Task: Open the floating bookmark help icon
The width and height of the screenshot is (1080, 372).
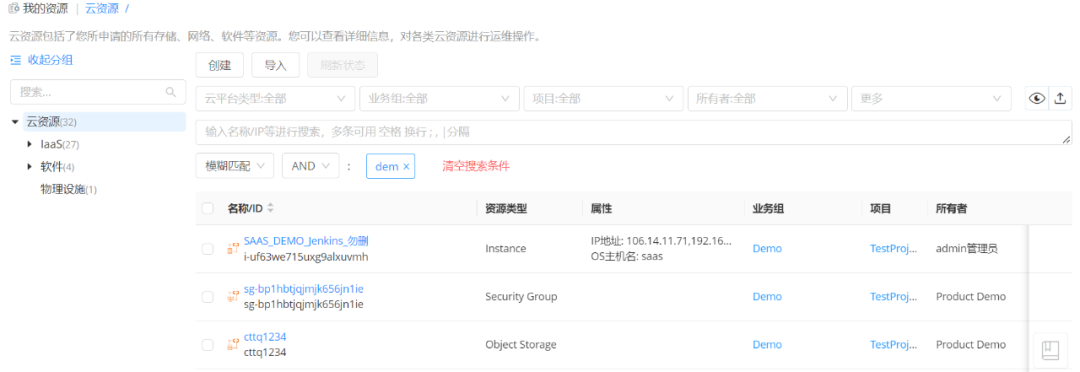Action: point(1050,350)
